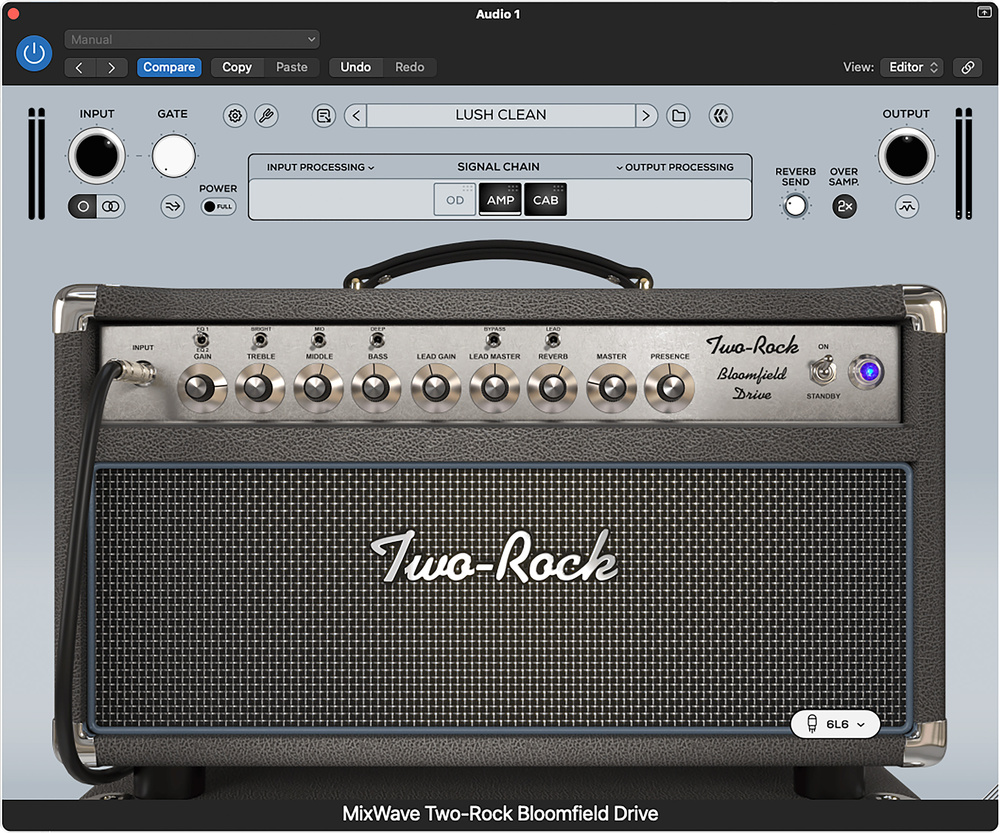Switch to the AMP signal chain block
Viewport: 1000px width, 833px height.
(501, 200)
